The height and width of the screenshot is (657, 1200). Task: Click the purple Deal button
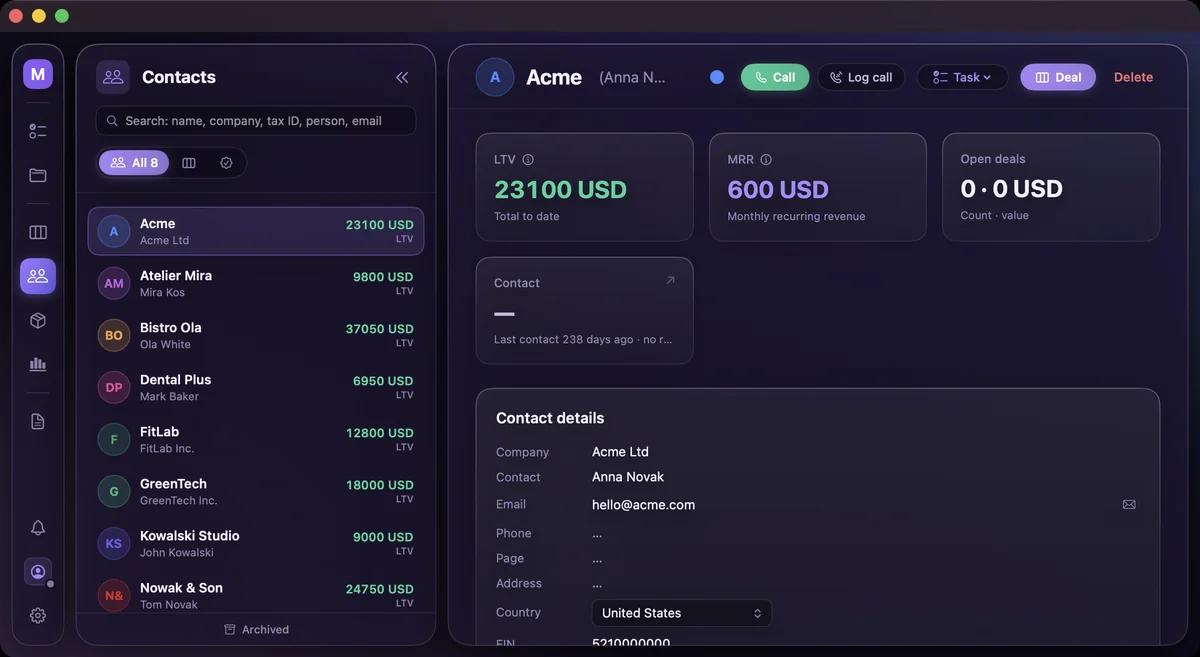click(x=1058, y=77)
